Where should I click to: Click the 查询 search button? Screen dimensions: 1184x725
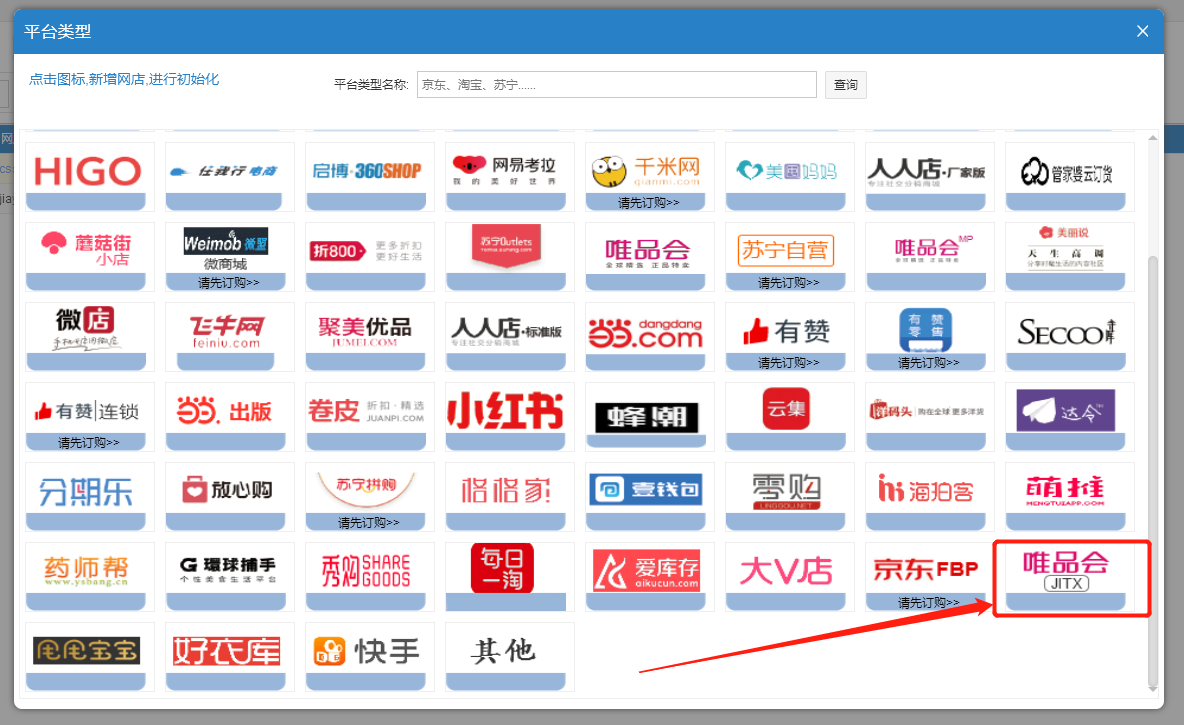click(x=846, y=85)
